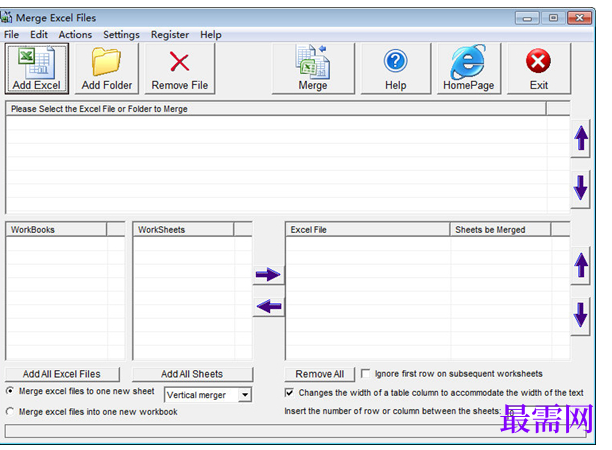The height and width of the screenshot is (450, 612).
Task: Click the WorkSheets column header
Action: click(183, 229)
